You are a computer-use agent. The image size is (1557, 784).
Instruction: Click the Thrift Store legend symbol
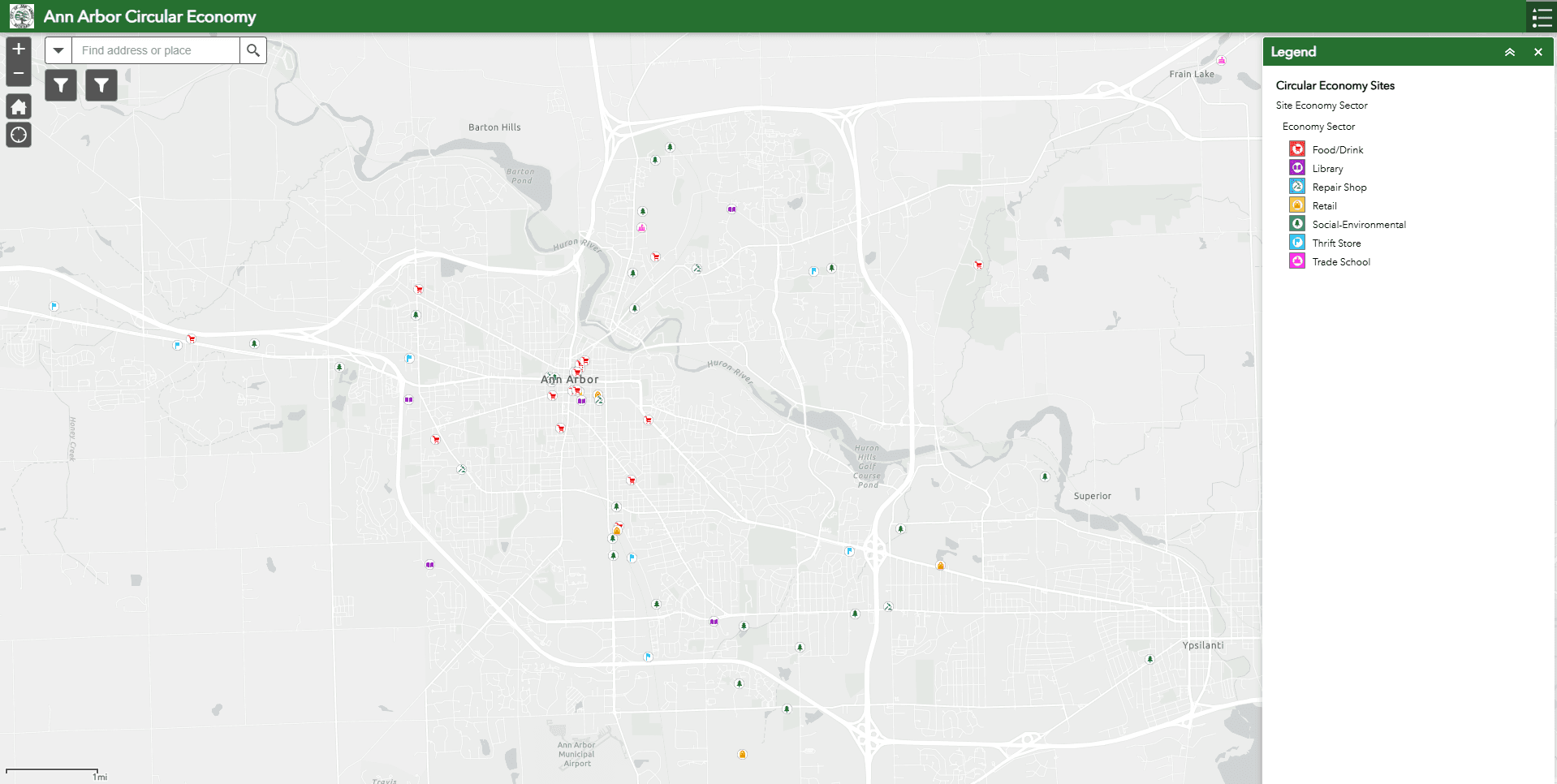coord(1296,242)
